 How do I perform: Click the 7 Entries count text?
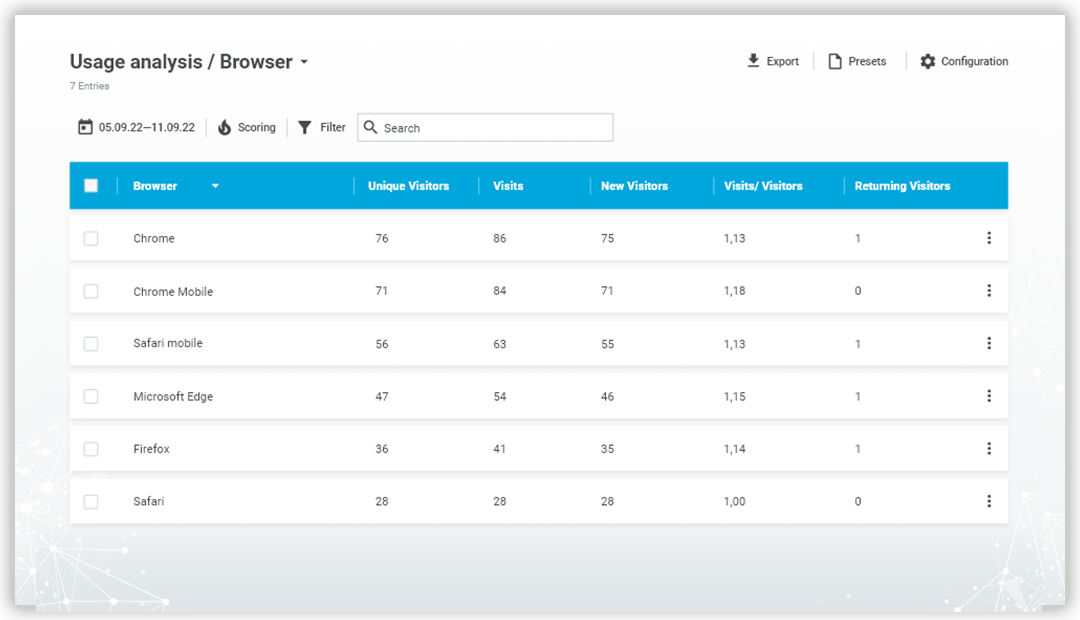pos(90,86)
